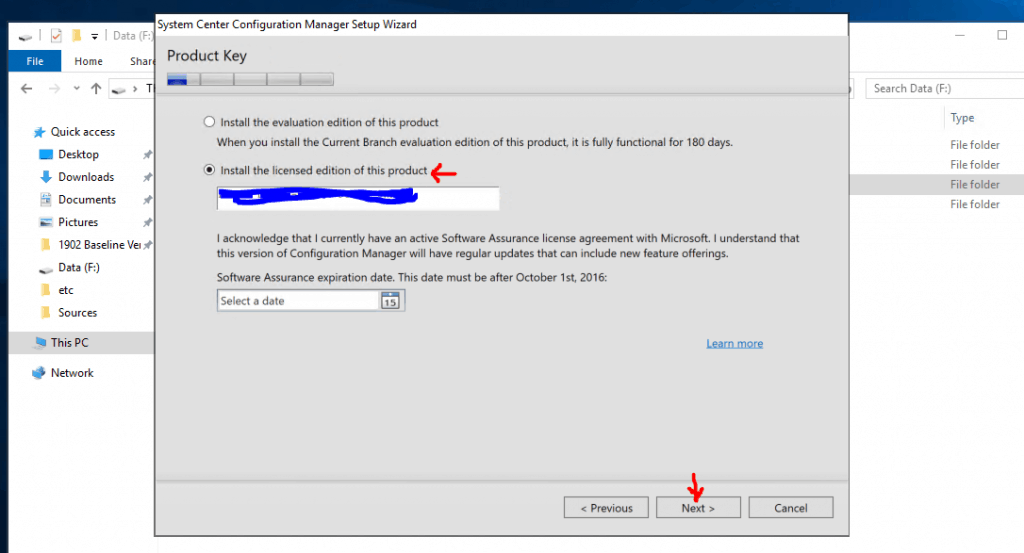Screen dimensions: 1024x553
Task: Click the product key input field
Action: pos(358,198)
